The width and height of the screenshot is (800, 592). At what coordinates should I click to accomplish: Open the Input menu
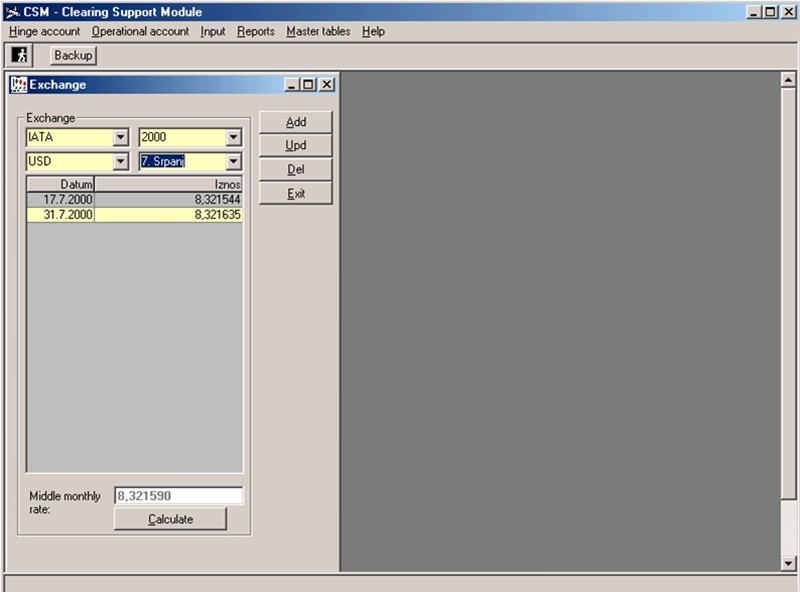coord(213,31)
